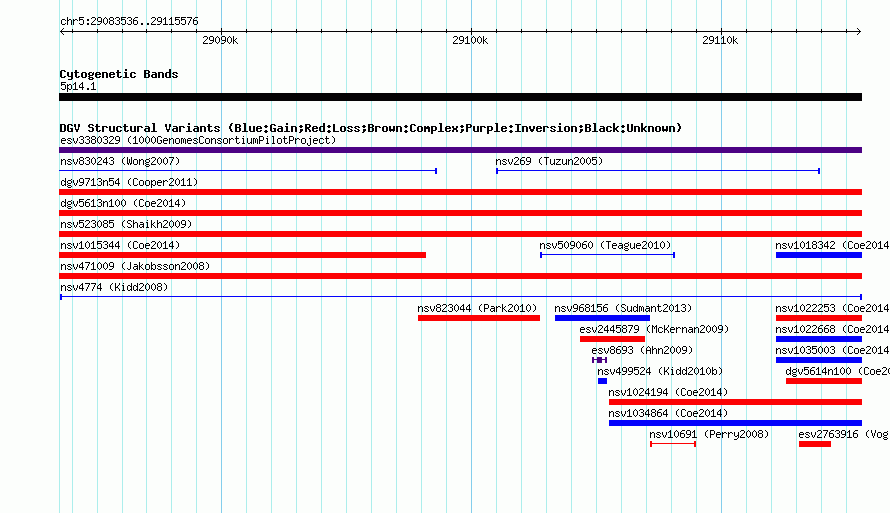Open nsv4774 (Kidd2008) label

[x=114, y=287]
